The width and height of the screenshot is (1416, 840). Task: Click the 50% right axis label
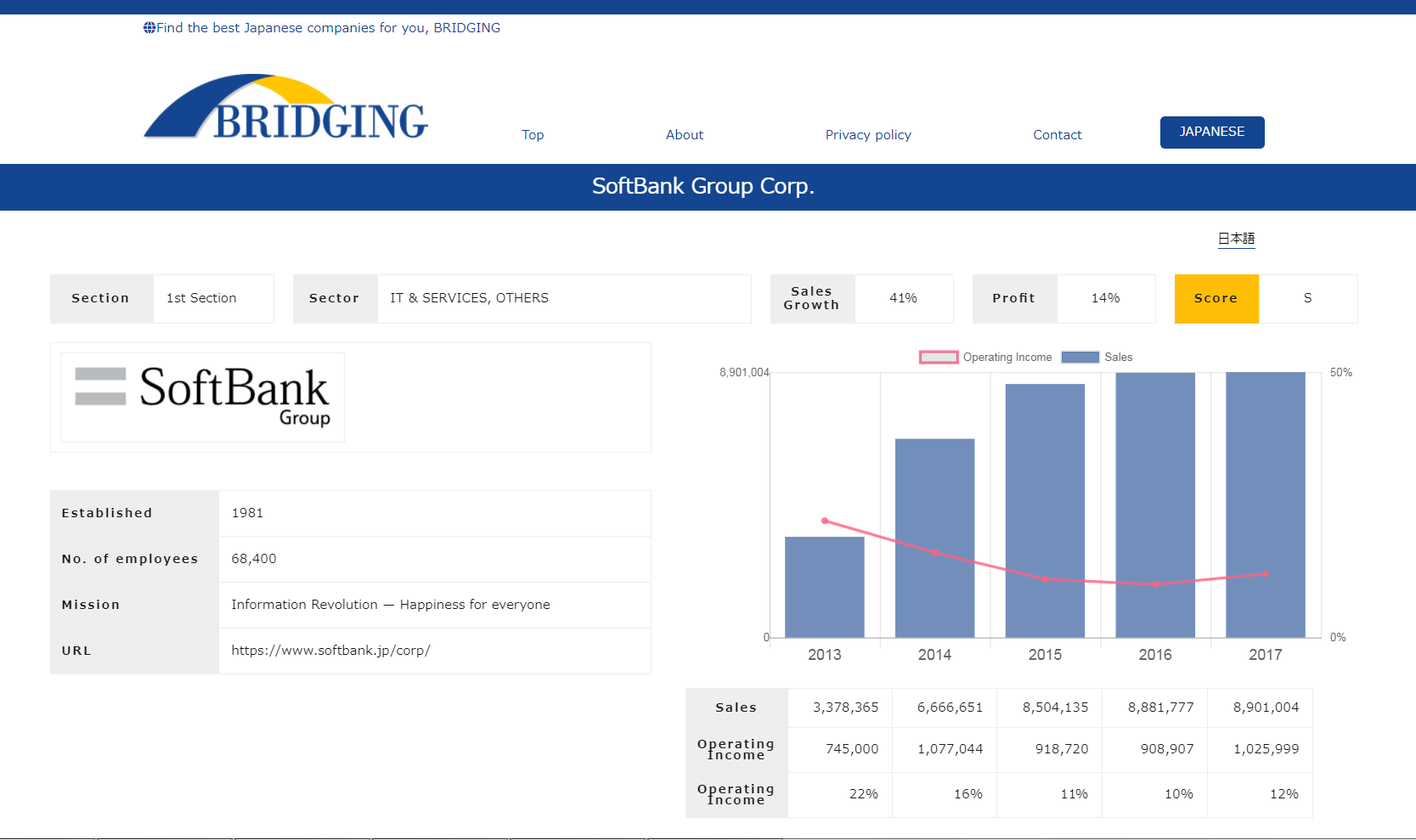[x=1341, y=373]
